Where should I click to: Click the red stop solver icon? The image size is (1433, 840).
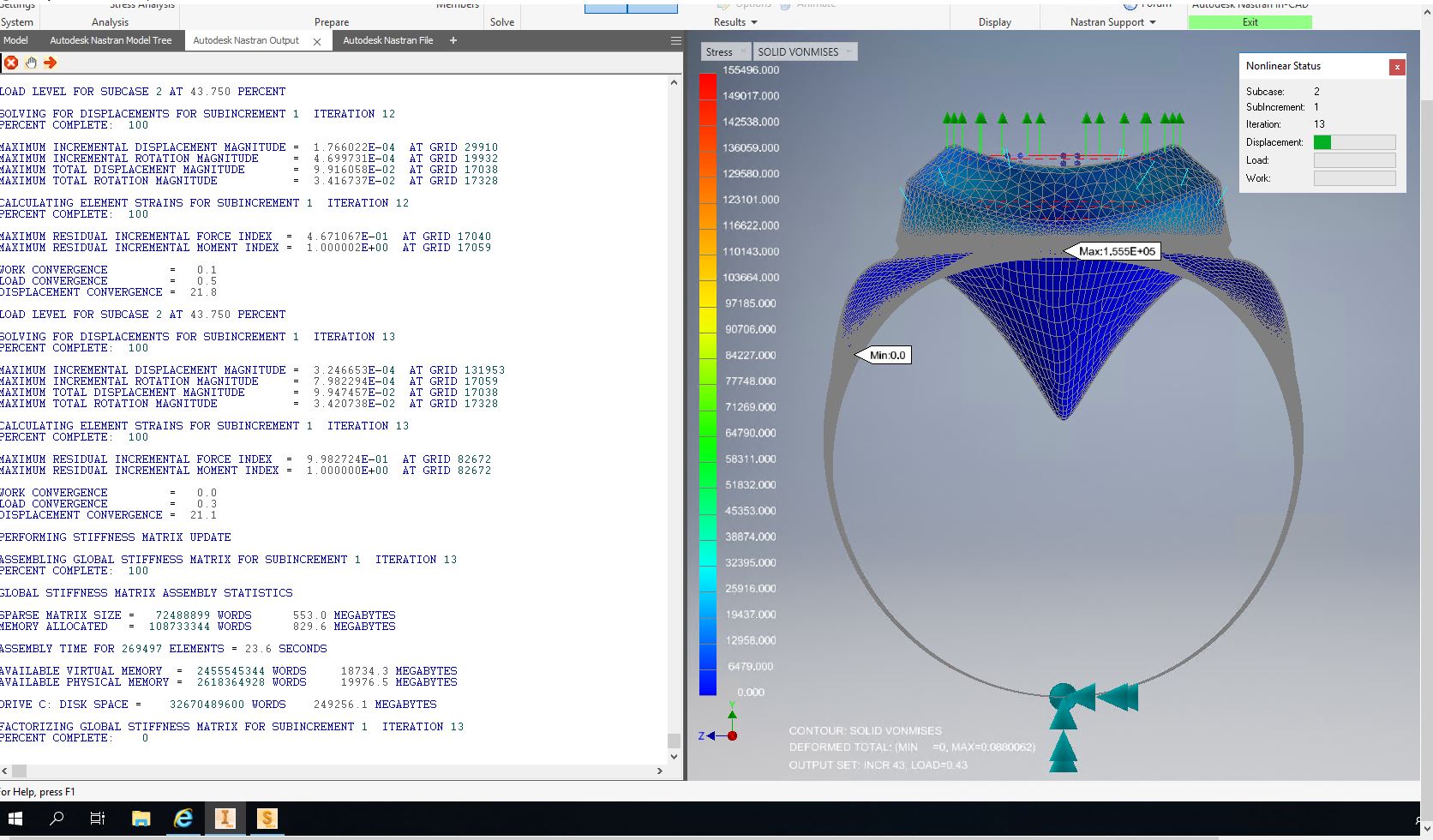click(x=11, y=63)
